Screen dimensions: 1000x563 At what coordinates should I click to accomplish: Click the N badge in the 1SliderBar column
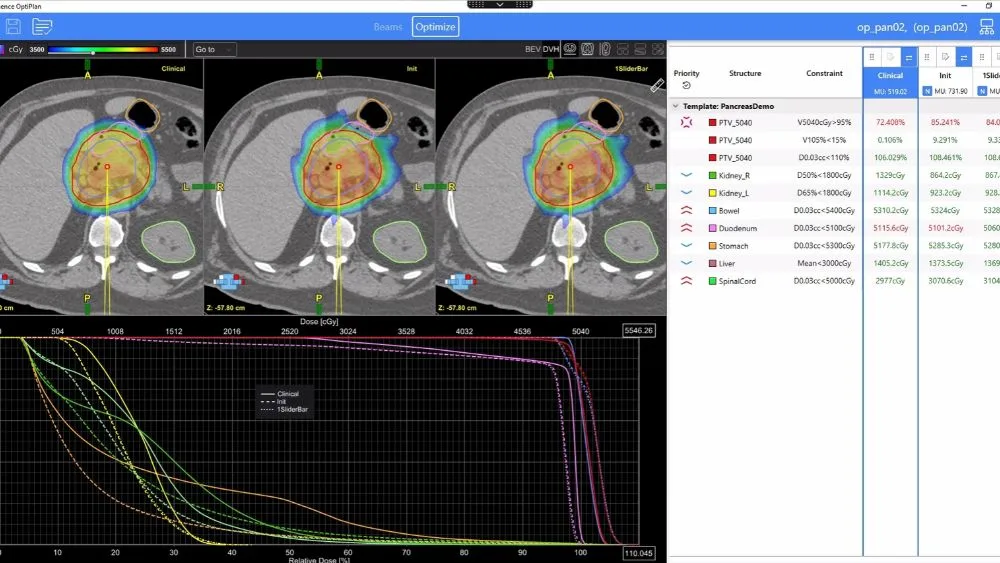[x=982, y=91]
